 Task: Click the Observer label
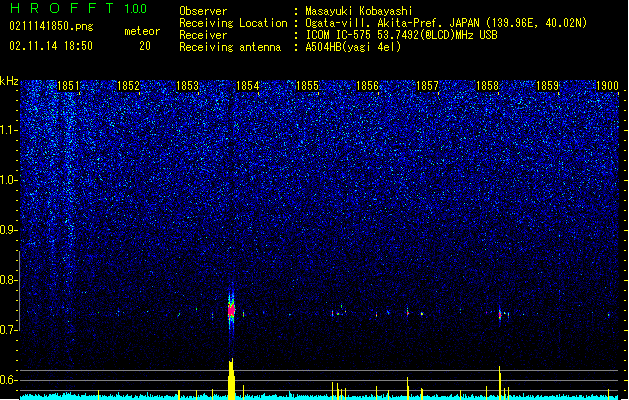pyautogui.click(x=203, y=11)
